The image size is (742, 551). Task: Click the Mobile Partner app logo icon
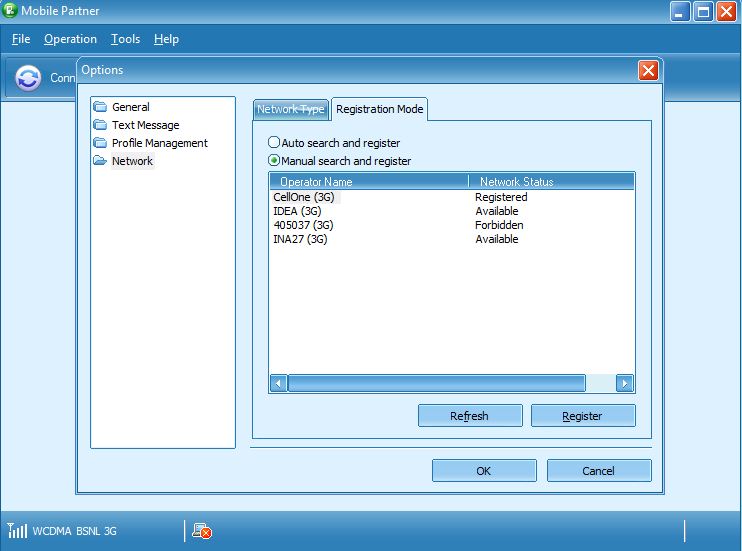click(9, 10)
